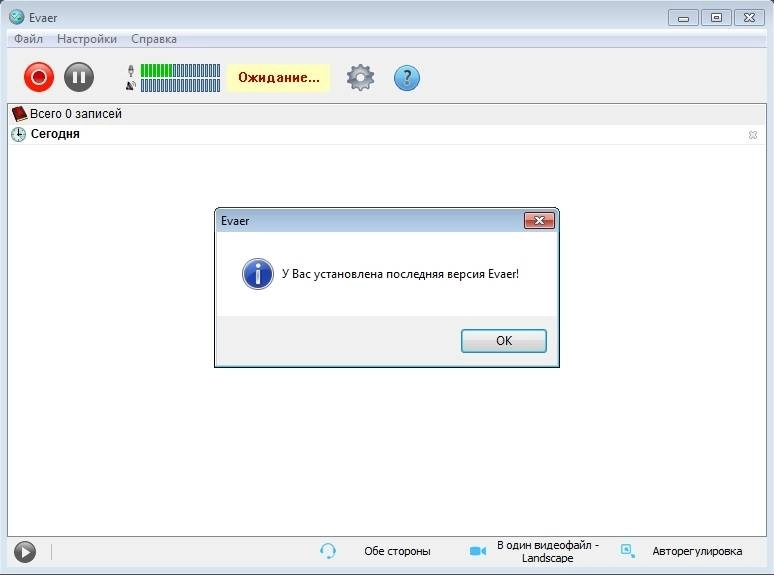Image resolution: width=774 pixels, height=575 pixels.
Task: Maximize the Evaer main window
Action: [716, 18]
